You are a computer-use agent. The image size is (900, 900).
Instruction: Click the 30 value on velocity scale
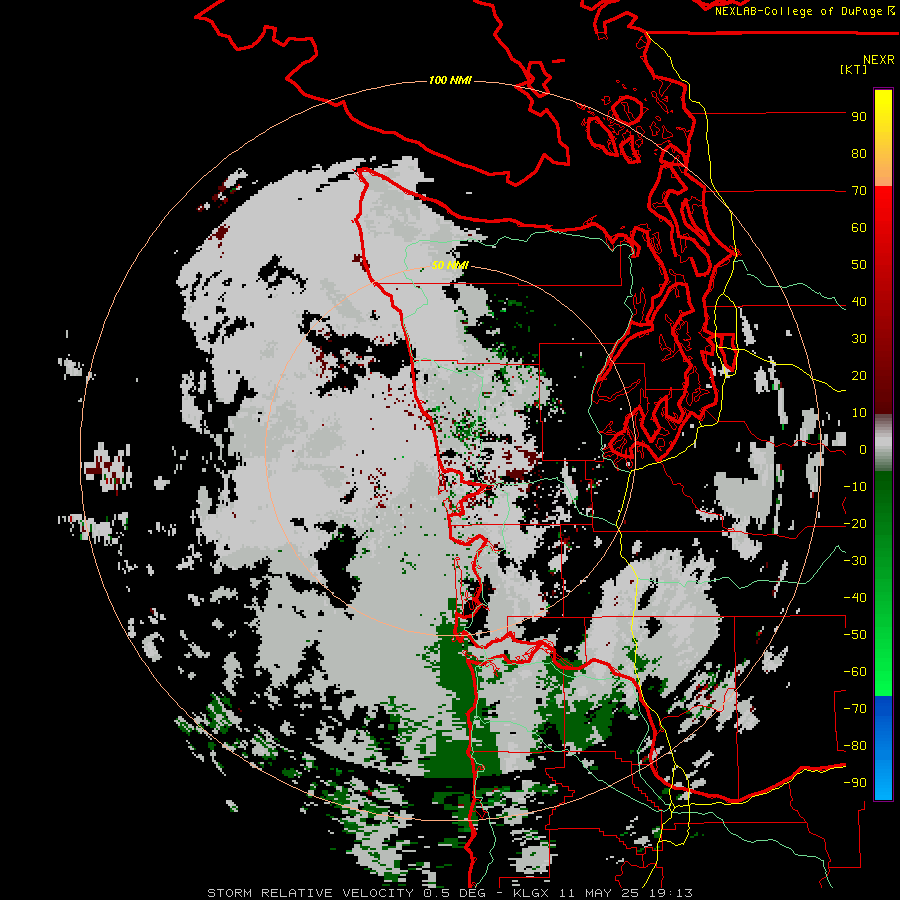(x=859, y=339)
